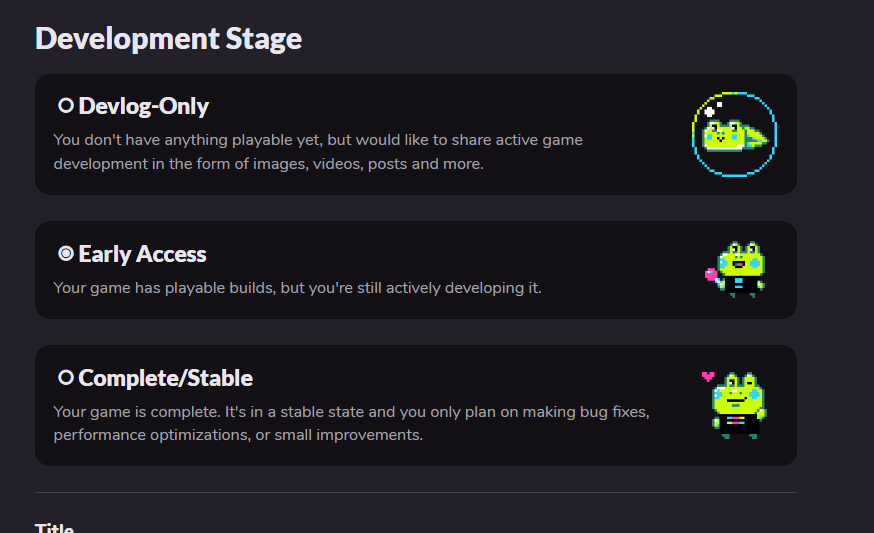Select the Complete/Stable radio button

66,378
